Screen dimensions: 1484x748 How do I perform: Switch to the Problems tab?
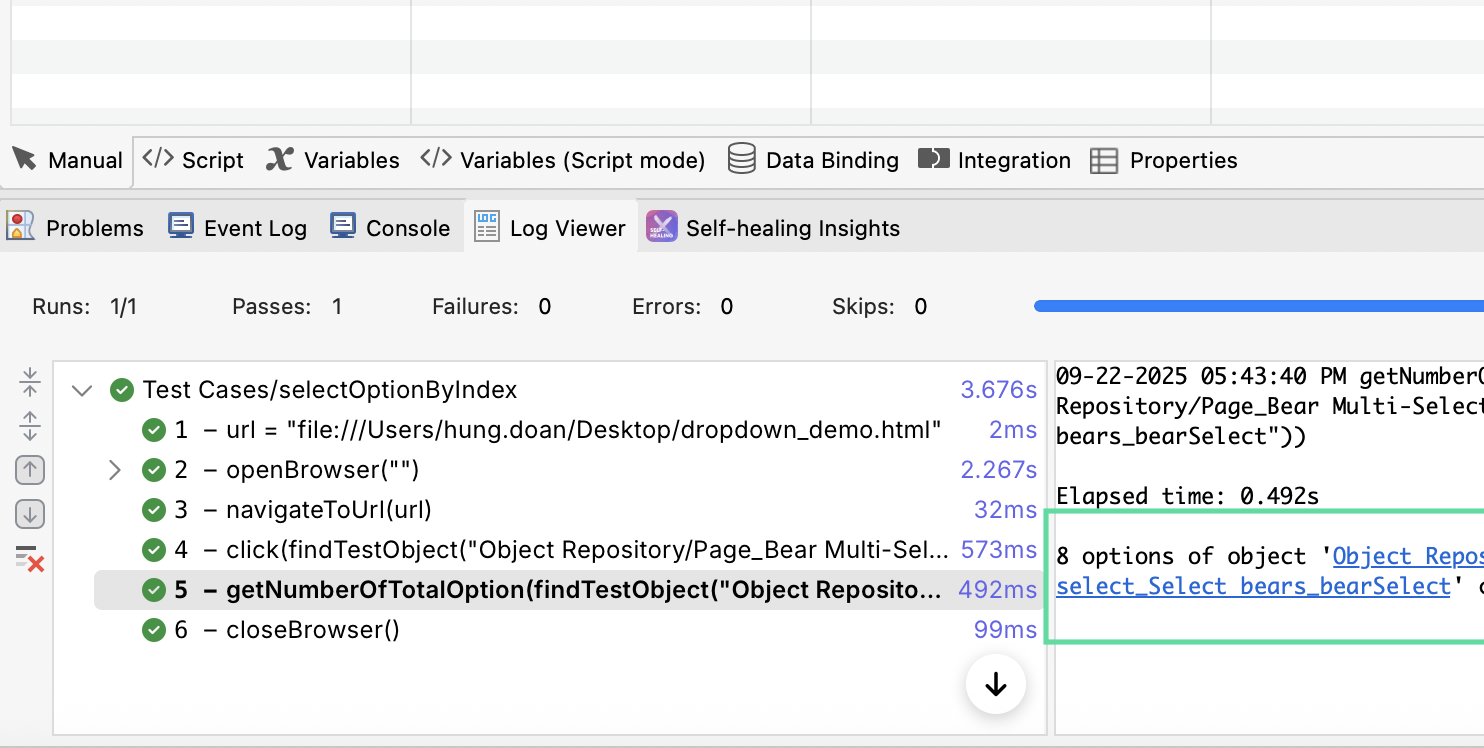[75, 228]
